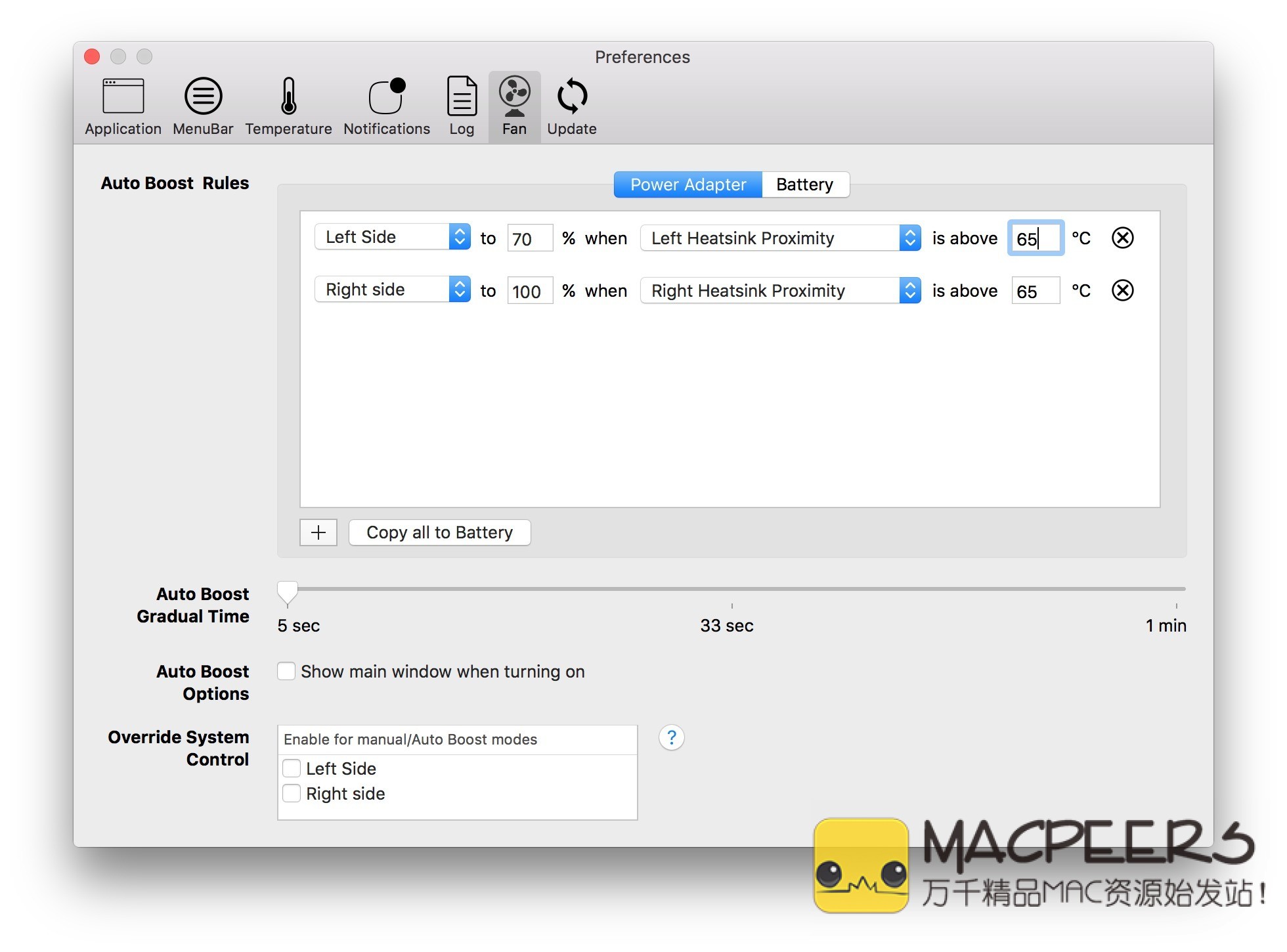This screenshot has width=1287, height=952.
Task: Check Left Side override system control
Action: [x=292, y=768]
